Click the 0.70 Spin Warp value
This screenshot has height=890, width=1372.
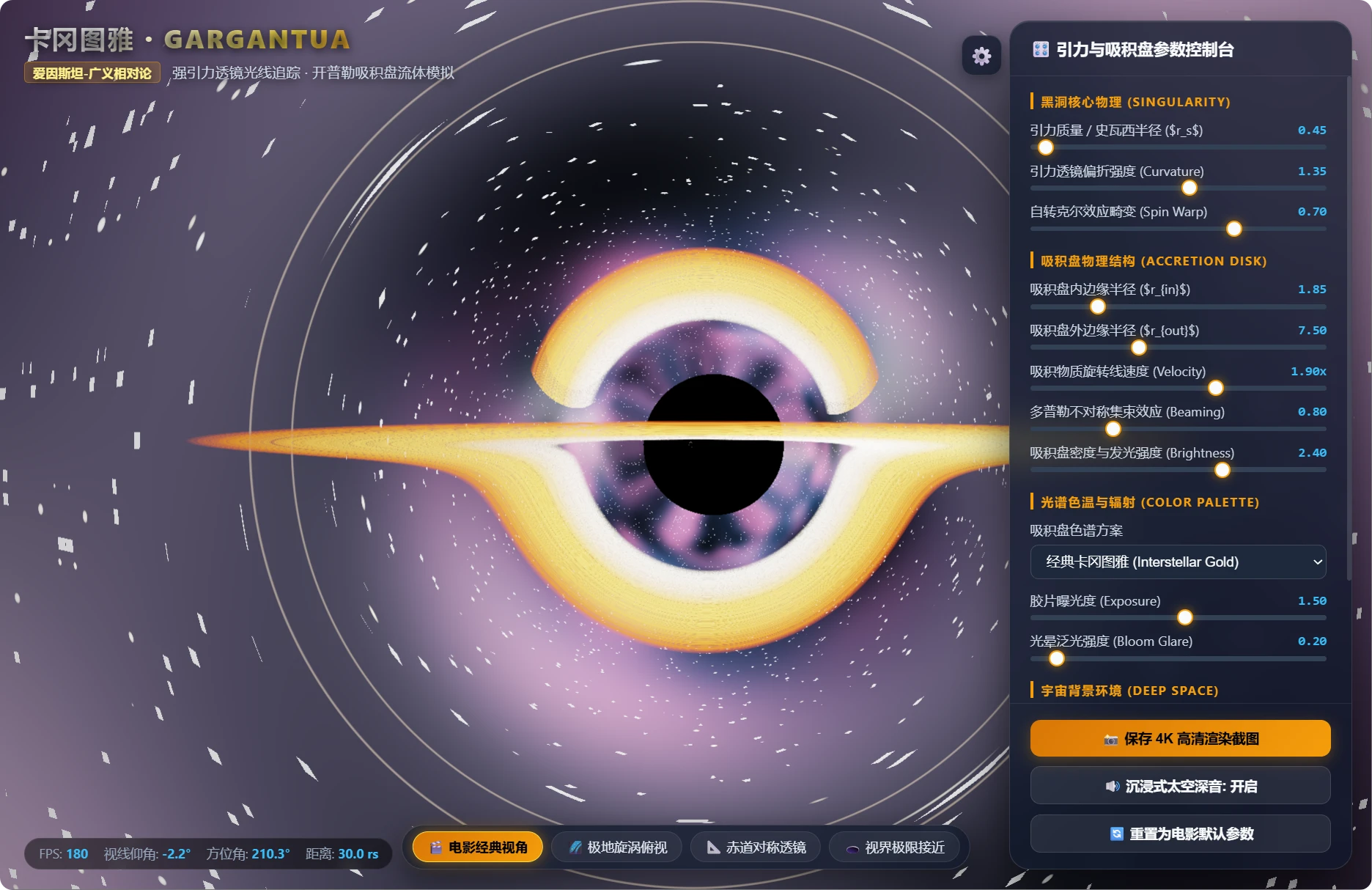pyautogui.click(x=1312, y=212)
